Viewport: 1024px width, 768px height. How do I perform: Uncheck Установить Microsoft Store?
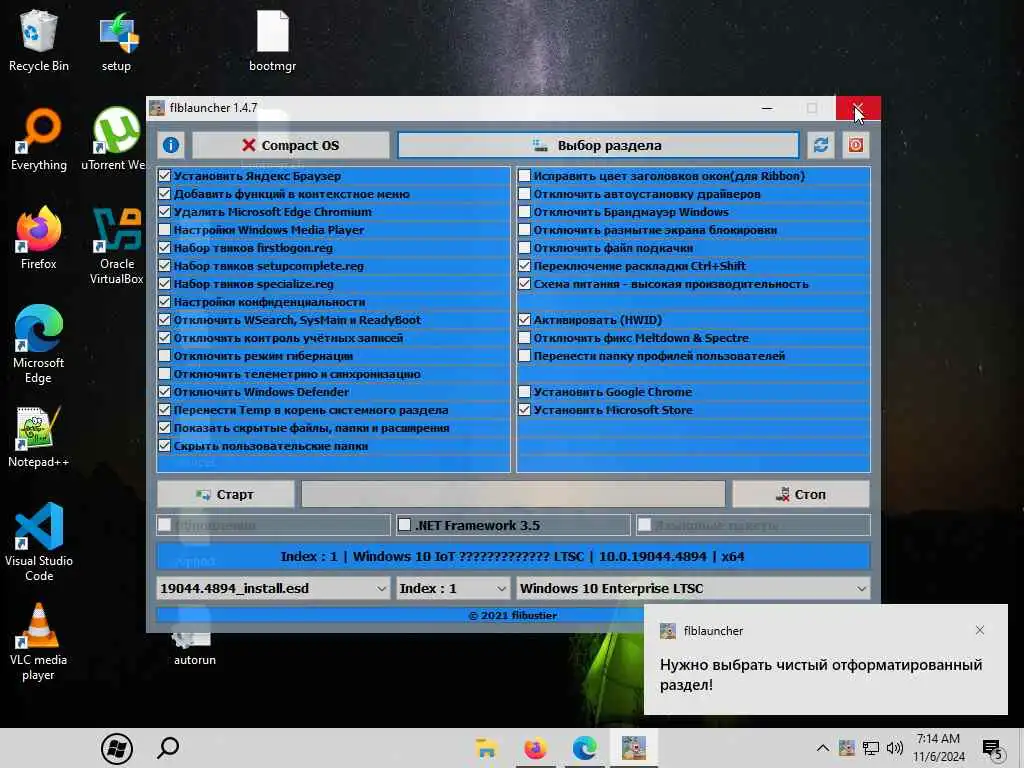pos(524,410)
